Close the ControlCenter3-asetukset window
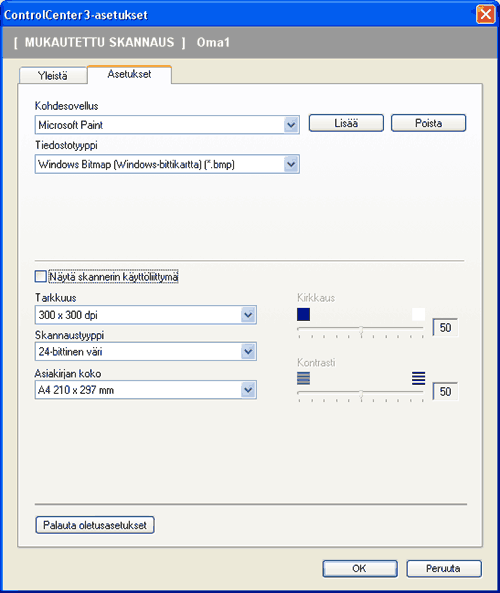The image size is (500, 593). coord(486,15)
